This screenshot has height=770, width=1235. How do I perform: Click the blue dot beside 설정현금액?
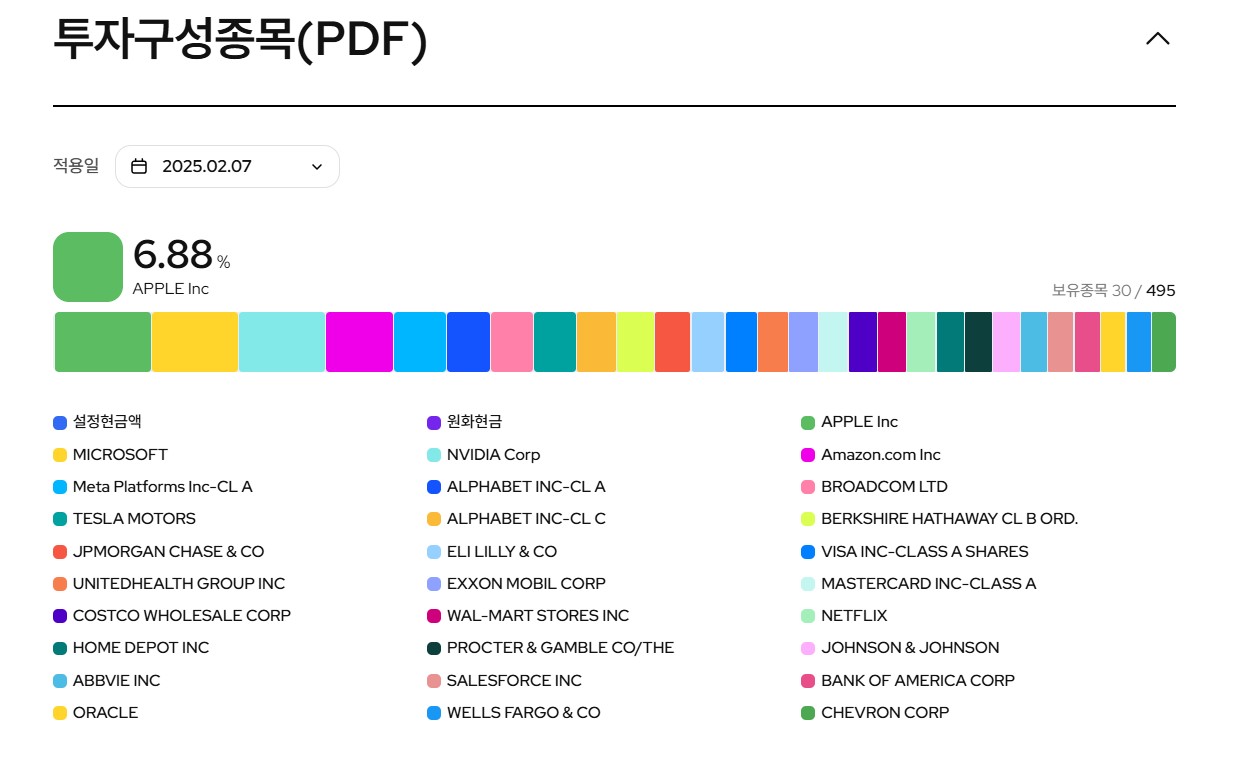(x=60, y=423)
